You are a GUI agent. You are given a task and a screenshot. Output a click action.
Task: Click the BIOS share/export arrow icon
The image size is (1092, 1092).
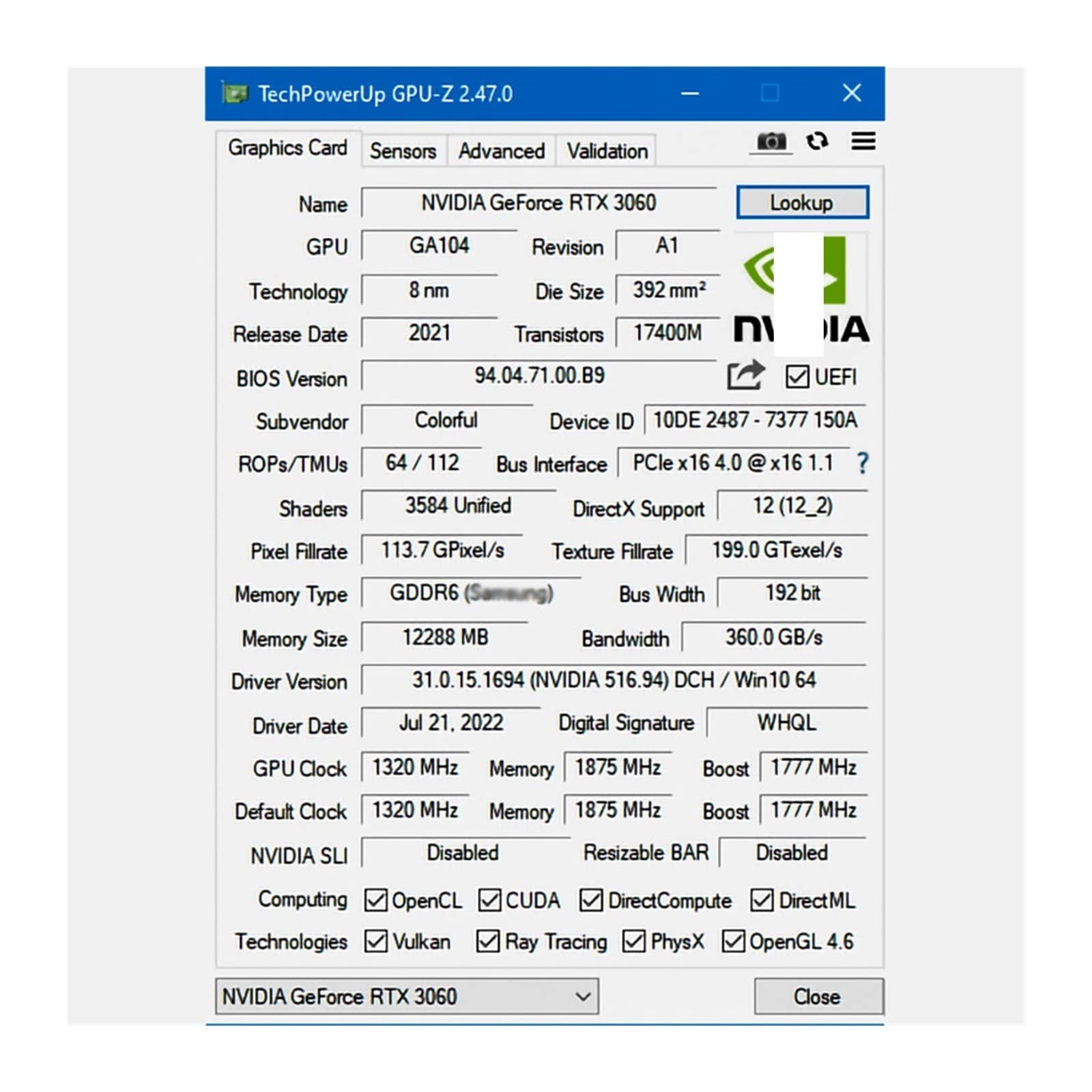click(x=745, y=375)
